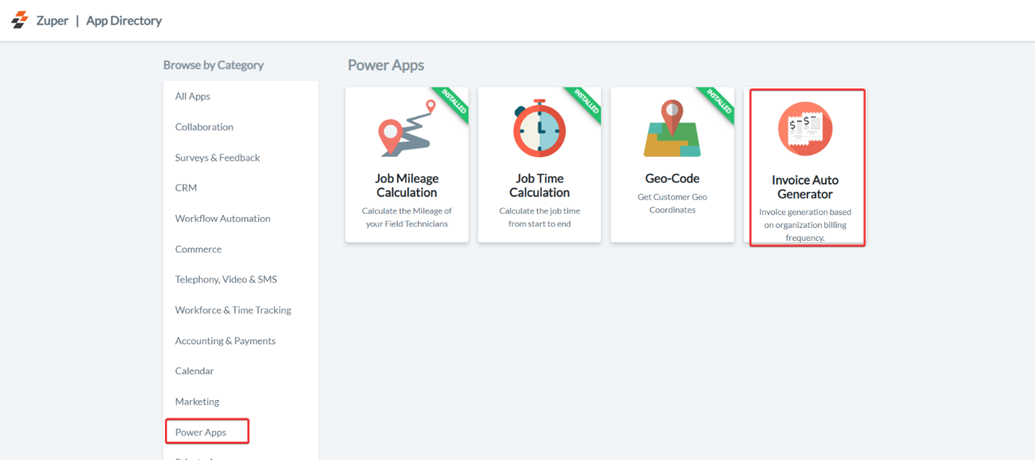Image resolution: width=1035 pixels, height=460 pixels.
Task: Open the Invoice Auto Generator receipt icon
Action: click(805, 129)
